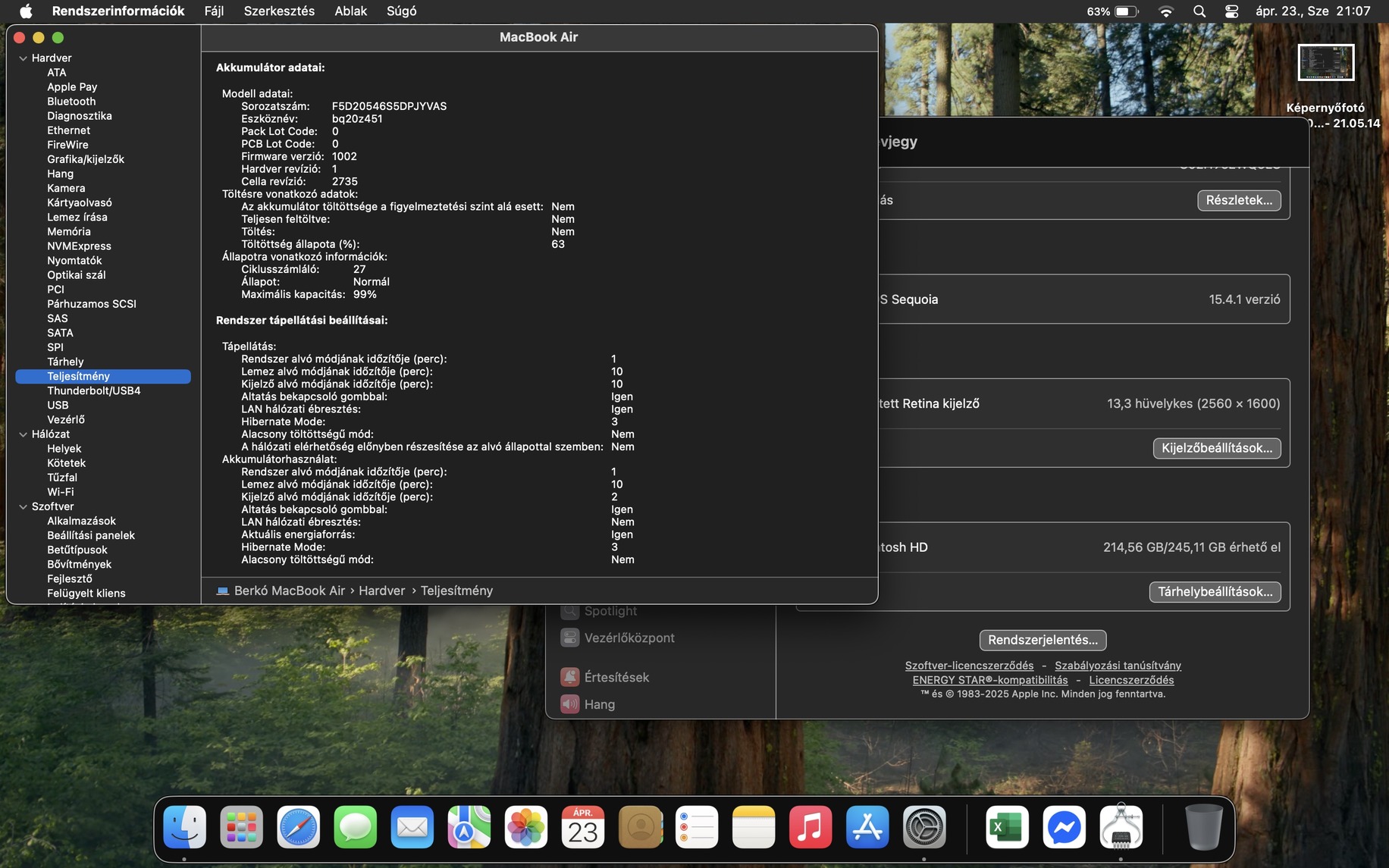
Task: Select Bővítmények in the sidebar
Action: 79,565
